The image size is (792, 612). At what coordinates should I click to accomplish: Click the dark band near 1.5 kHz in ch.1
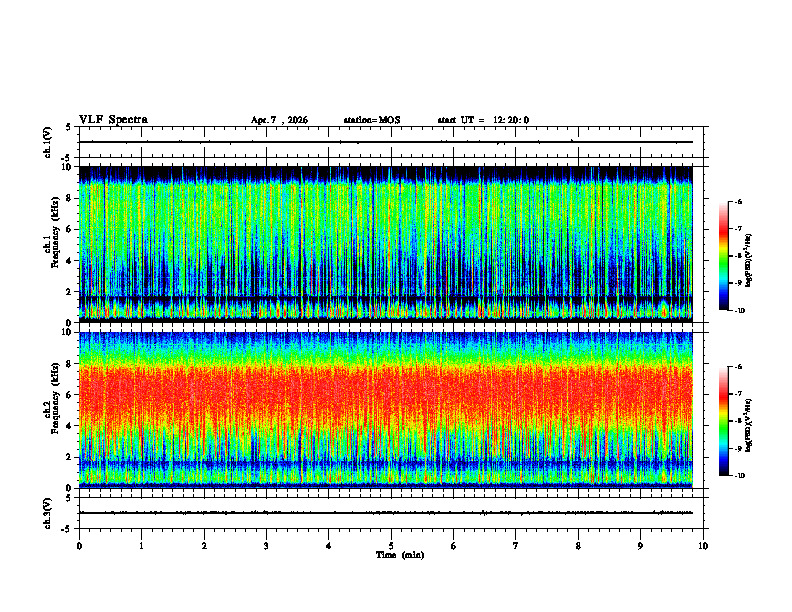(x=386, y=299)
